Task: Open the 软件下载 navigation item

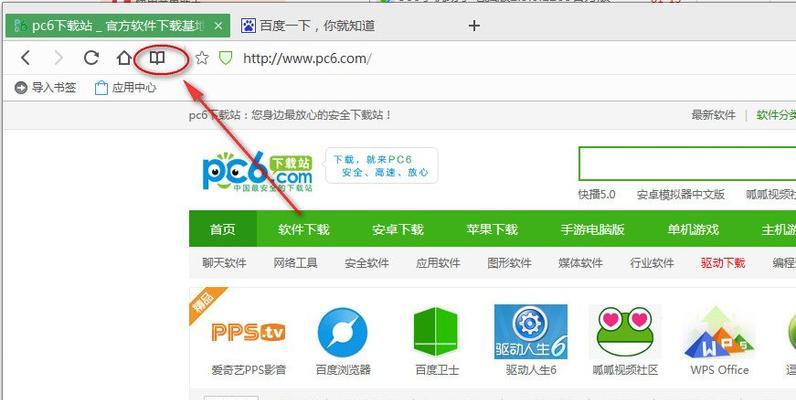Action: [x=304, y=229]
